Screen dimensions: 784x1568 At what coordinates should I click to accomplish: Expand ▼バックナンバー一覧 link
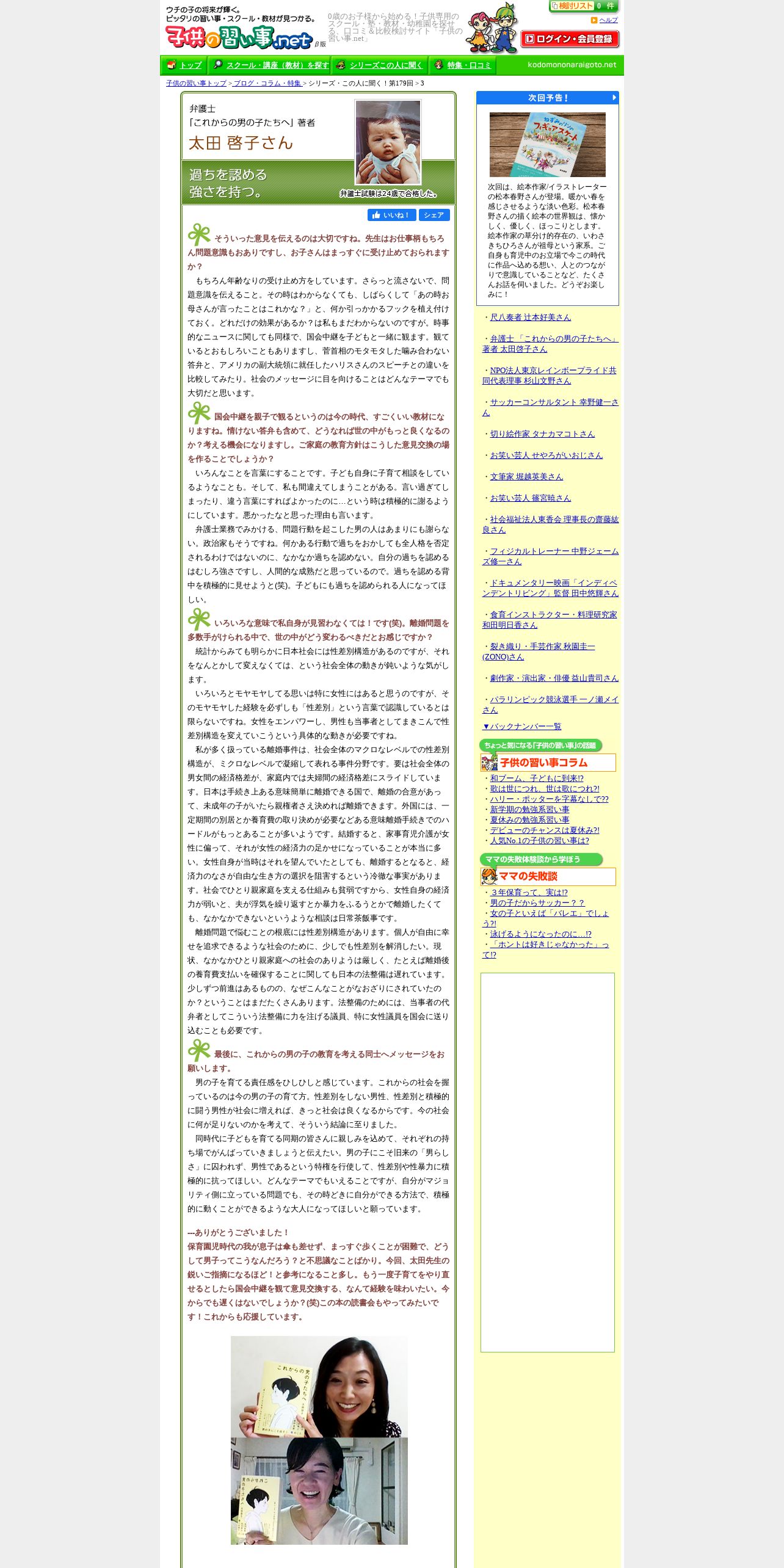click(521, 727)
